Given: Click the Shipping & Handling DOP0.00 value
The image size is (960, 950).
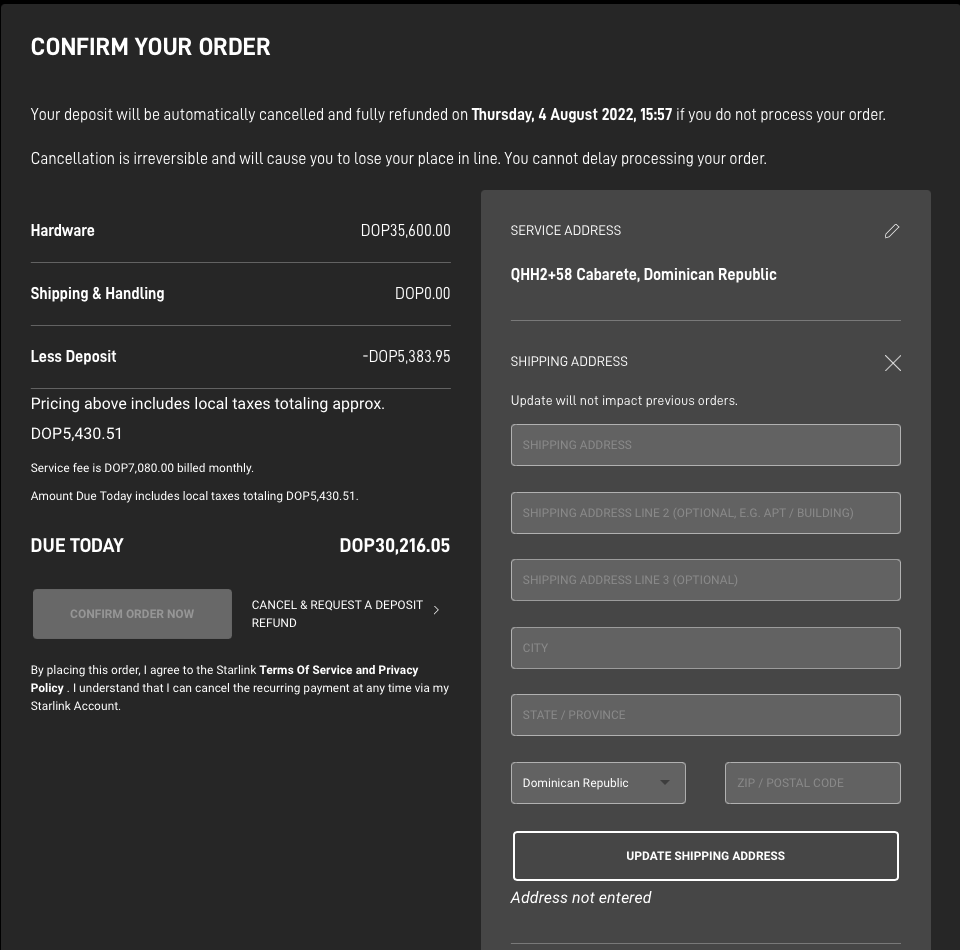Looking at the screenshot, I should pos(422,294).
